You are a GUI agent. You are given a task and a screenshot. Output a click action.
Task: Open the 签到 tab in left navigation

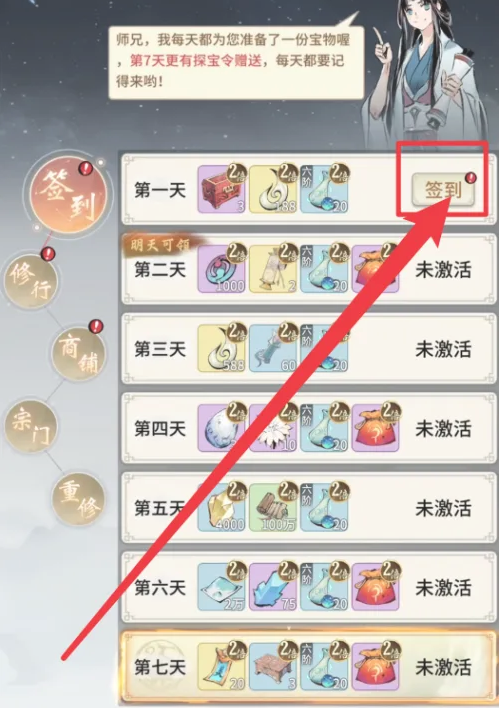click(68, 194)
